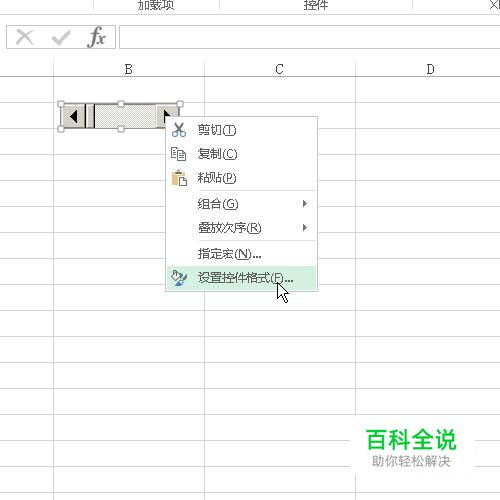Click the scrollbar control's thumb
Image resolution: width=500 pixels, height=500 pixels.
click(x=90, y=116)
